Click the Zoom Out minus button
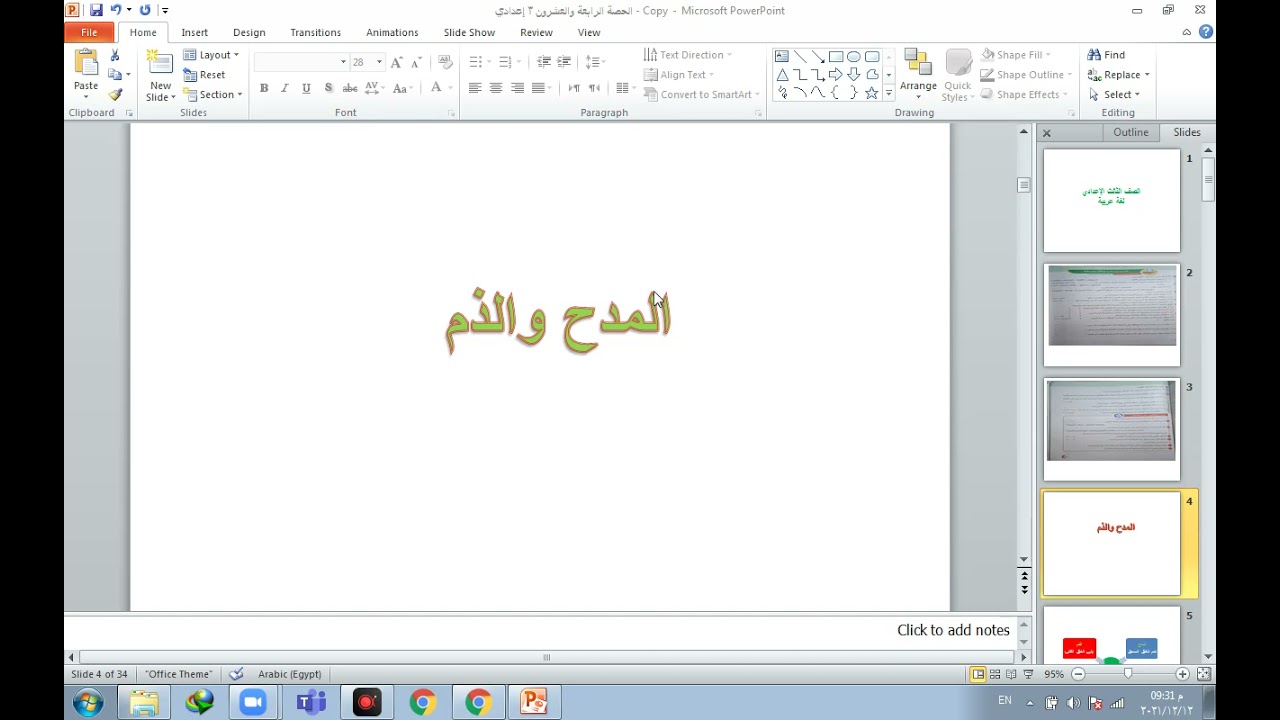Image resolution: width=1280 pixels, height=720 pixels. (x=1078, y=674)
